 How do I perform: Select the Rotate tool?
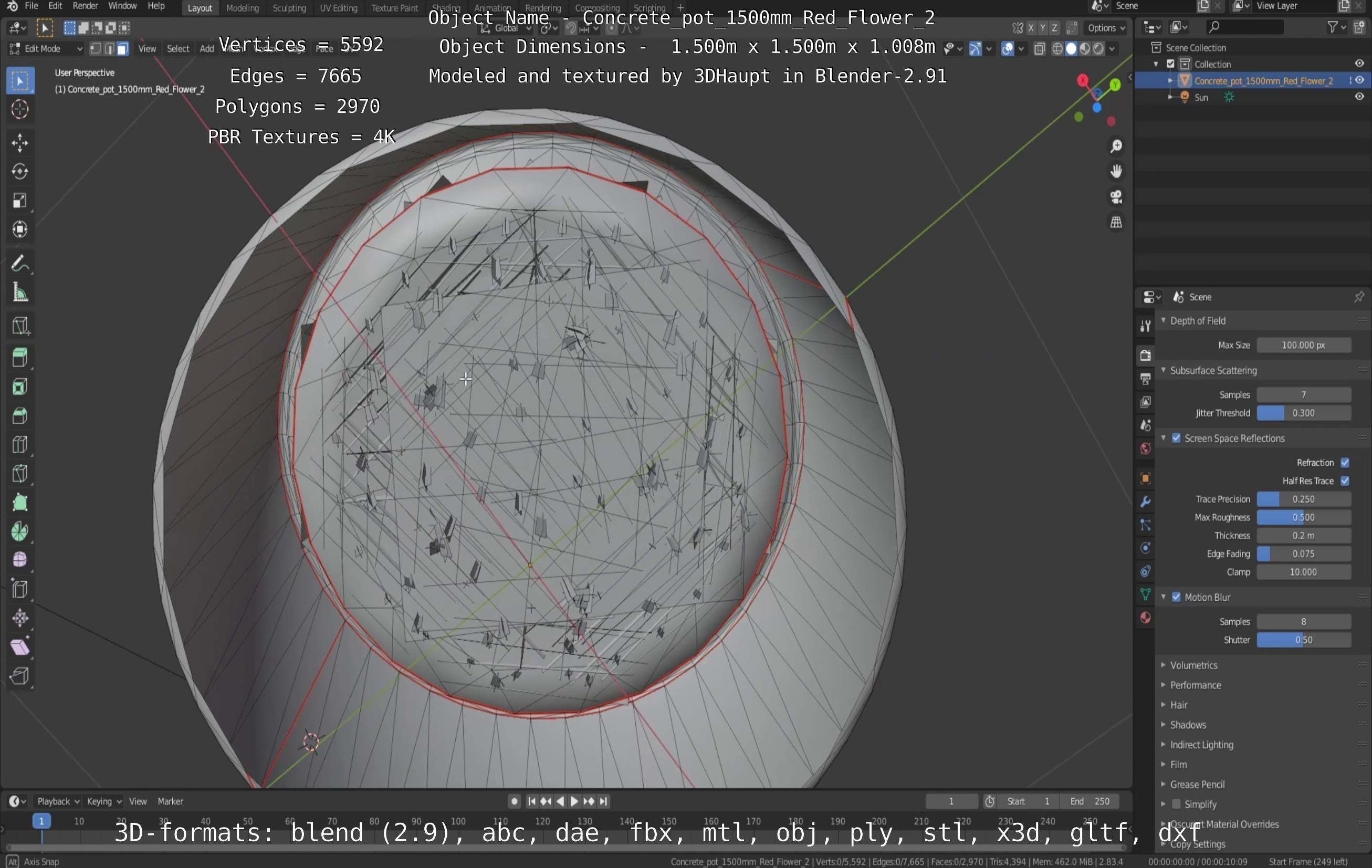point(20,172)
